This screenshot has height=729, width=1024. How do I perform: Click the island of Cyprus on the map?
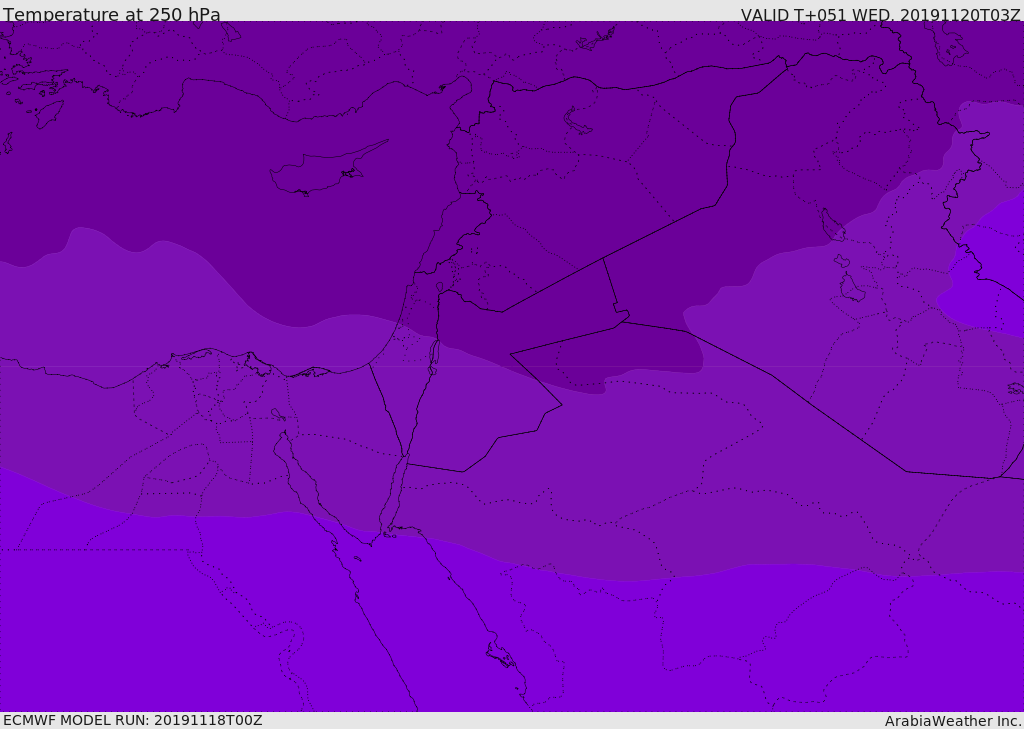pos(327,170)
